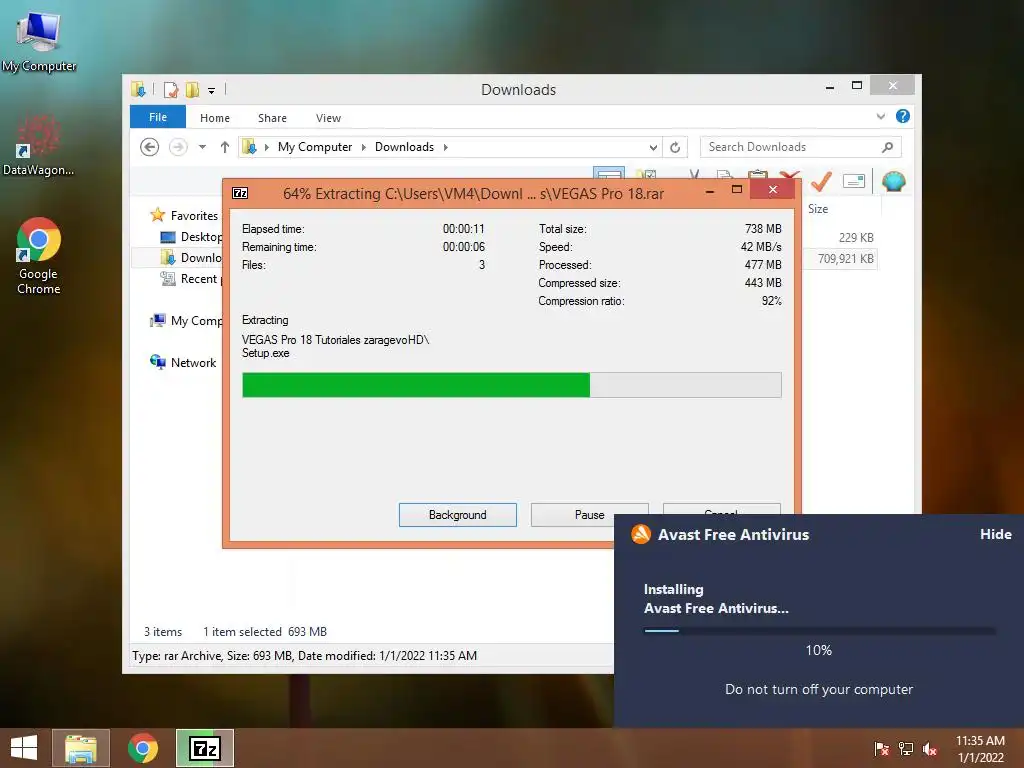This screenshot has width=1024, height=768.
Task: Go forward with the Explorer forward arrow
Action: point(178,147)
